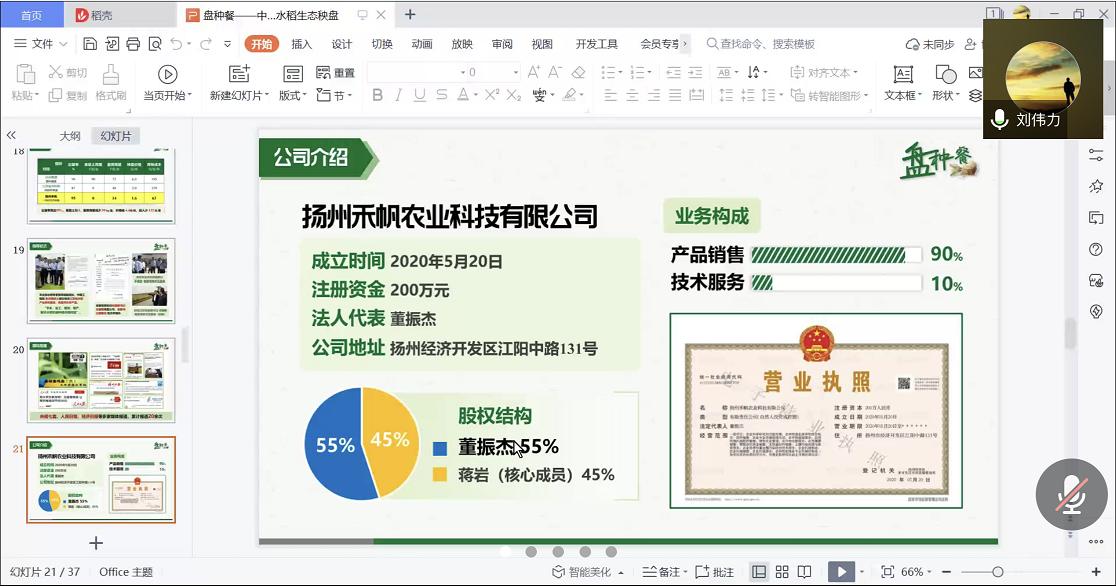The image size is (1116, 586).
Task: Switch to the 插入 ribbon tab
Action: tap(301, 44)
